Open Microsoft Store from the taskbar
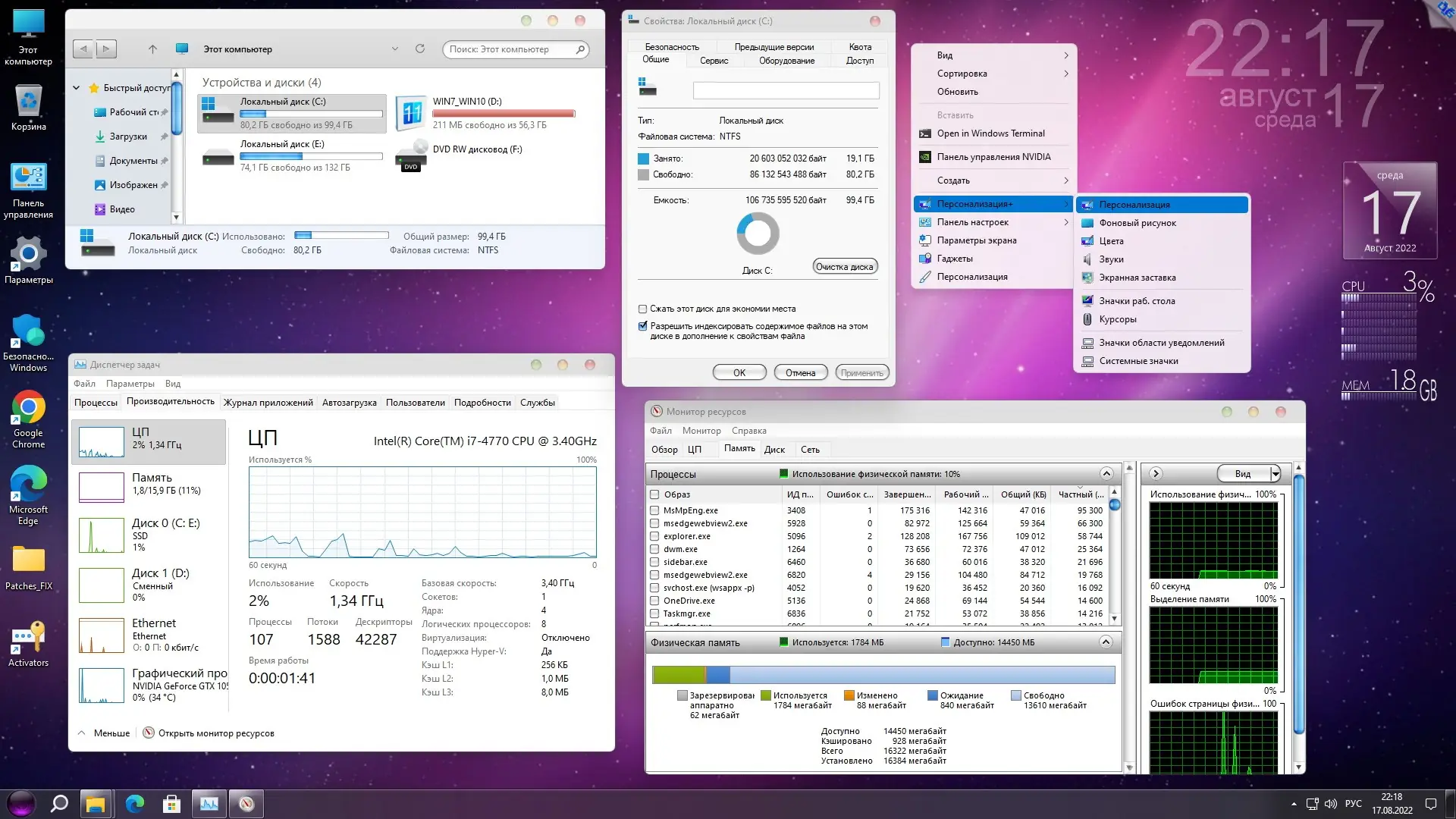1456x819 pixels. click(x=172, y=803)
